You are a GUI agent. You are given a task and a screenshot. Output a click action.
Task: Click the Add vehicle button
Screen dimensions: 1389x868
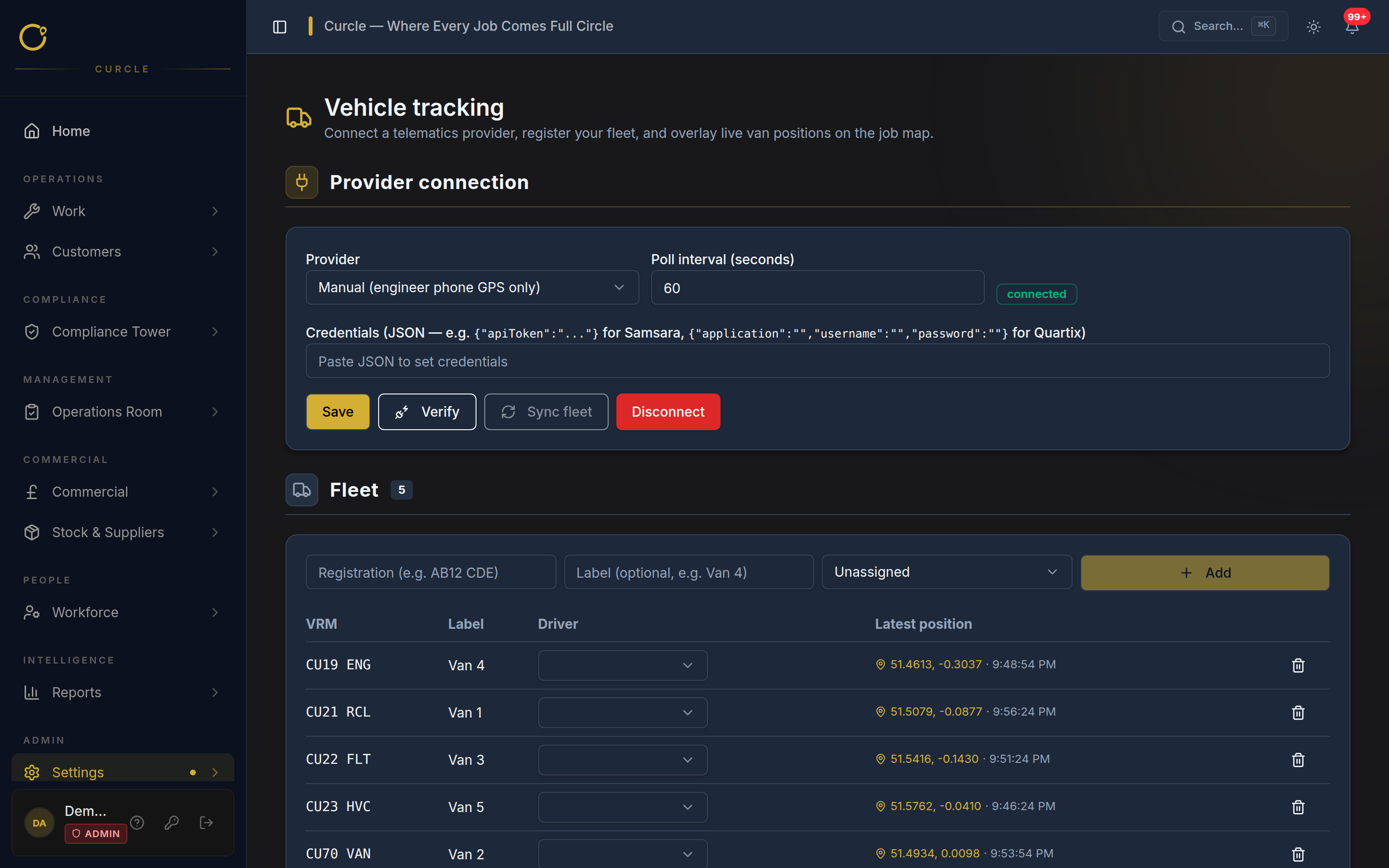1205,572
